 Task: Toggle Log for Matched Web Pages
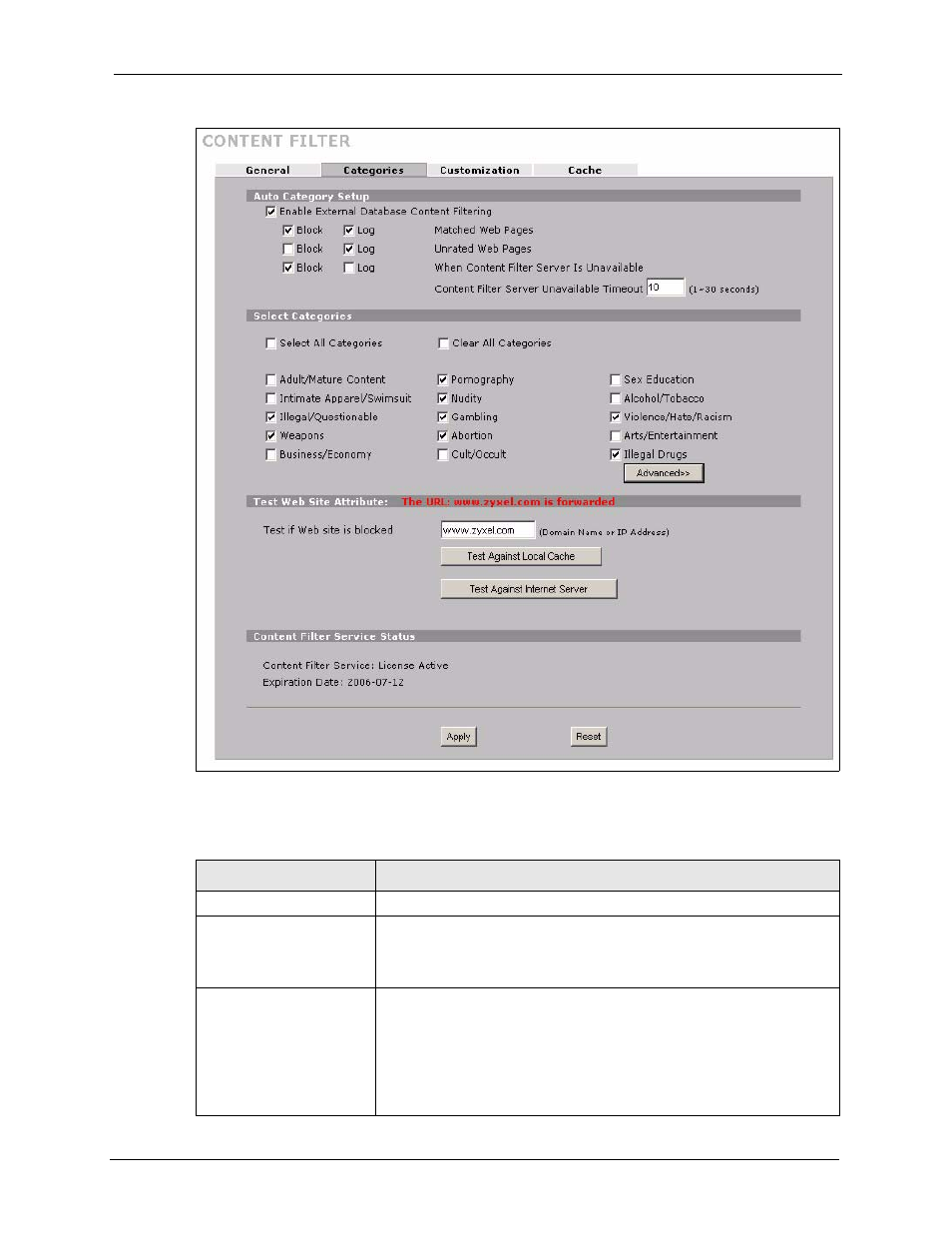[349, 231]
